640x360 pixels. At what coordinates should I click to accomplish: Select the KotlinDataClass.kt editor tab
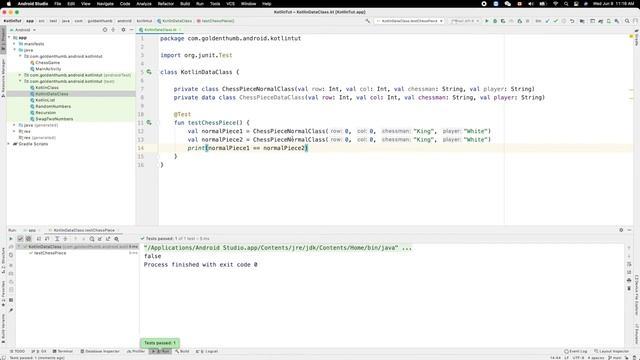point(160,30)
